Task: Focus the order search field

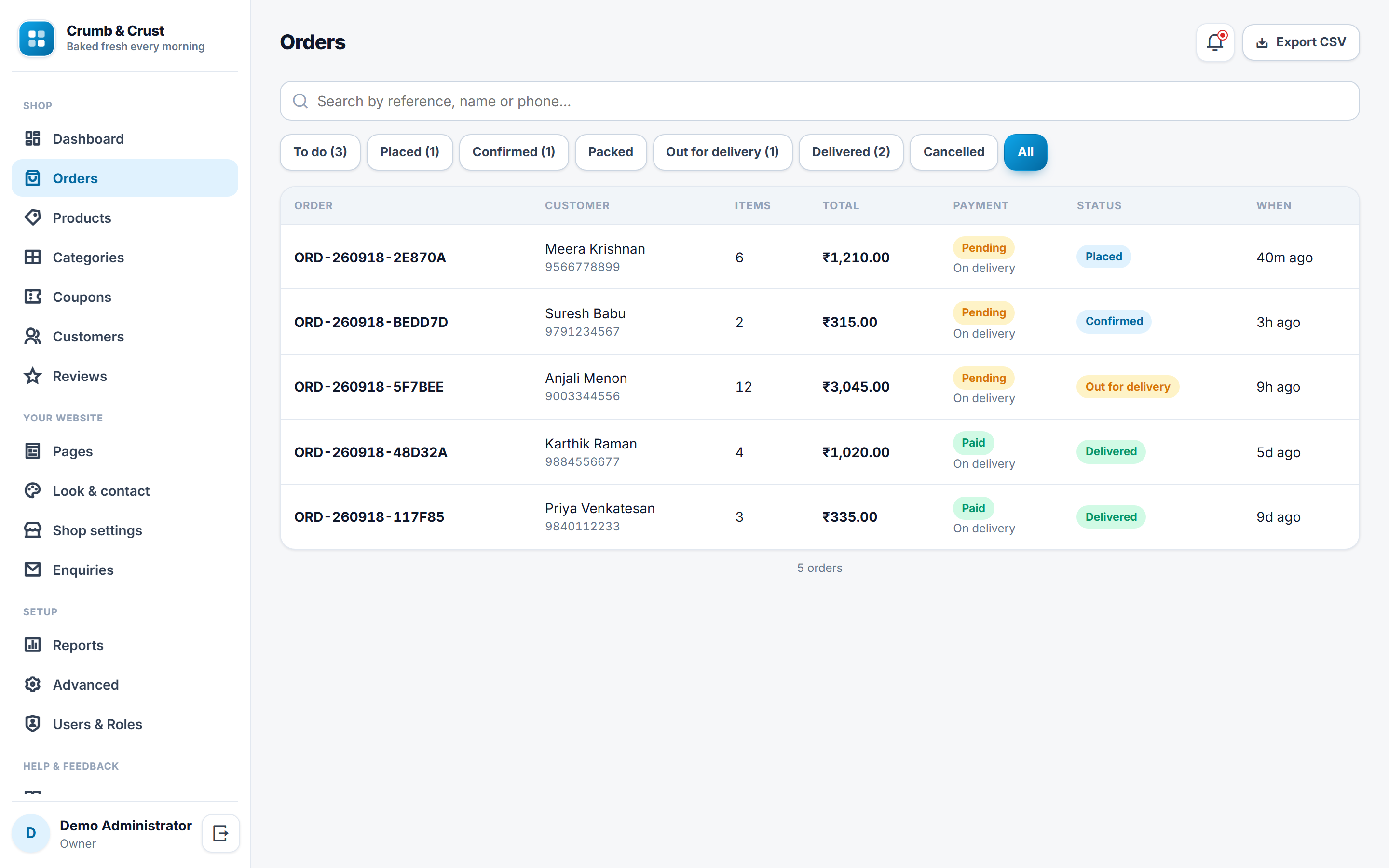Action: (819, 101)
